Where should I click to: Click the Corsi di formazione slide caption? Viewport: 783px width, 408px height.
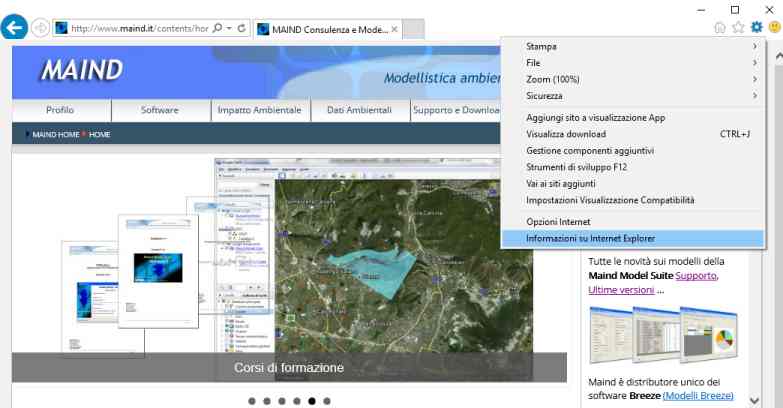[x=289, y=368]
